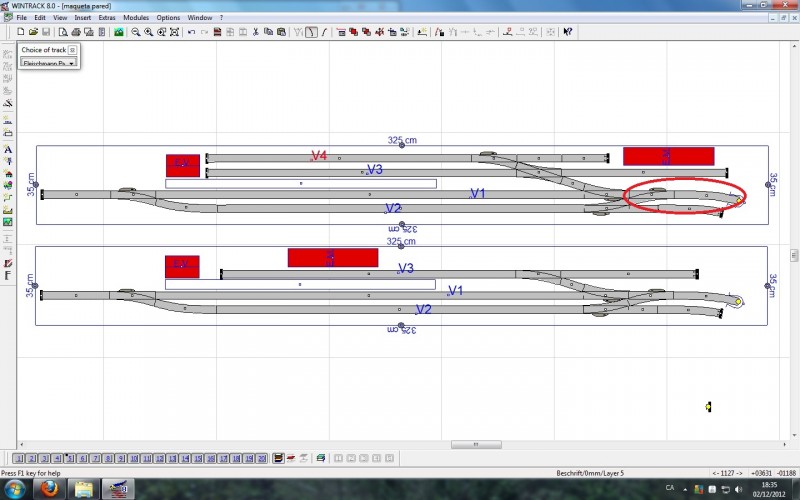The height and width of the screenshot is (500, 800).
Task: Create a new layout file
Action: 21,32
